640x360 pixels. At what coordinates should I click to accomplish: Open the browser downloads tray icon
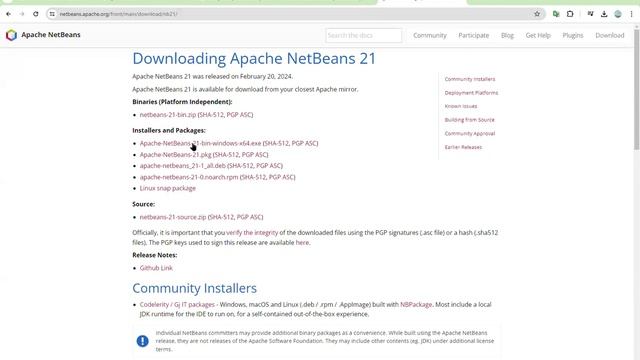(x=604, y=14)
